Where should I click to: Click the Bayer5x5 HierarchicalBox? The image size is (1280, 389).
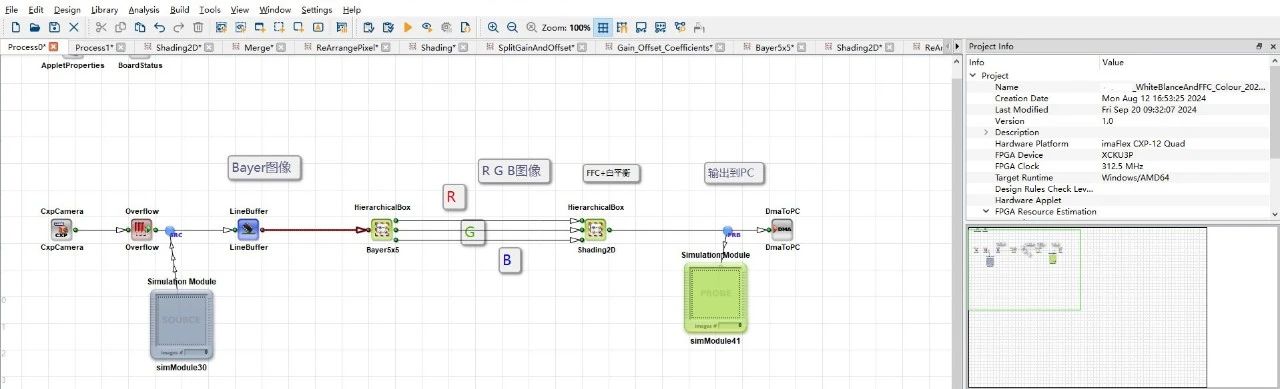coord(382,230)
